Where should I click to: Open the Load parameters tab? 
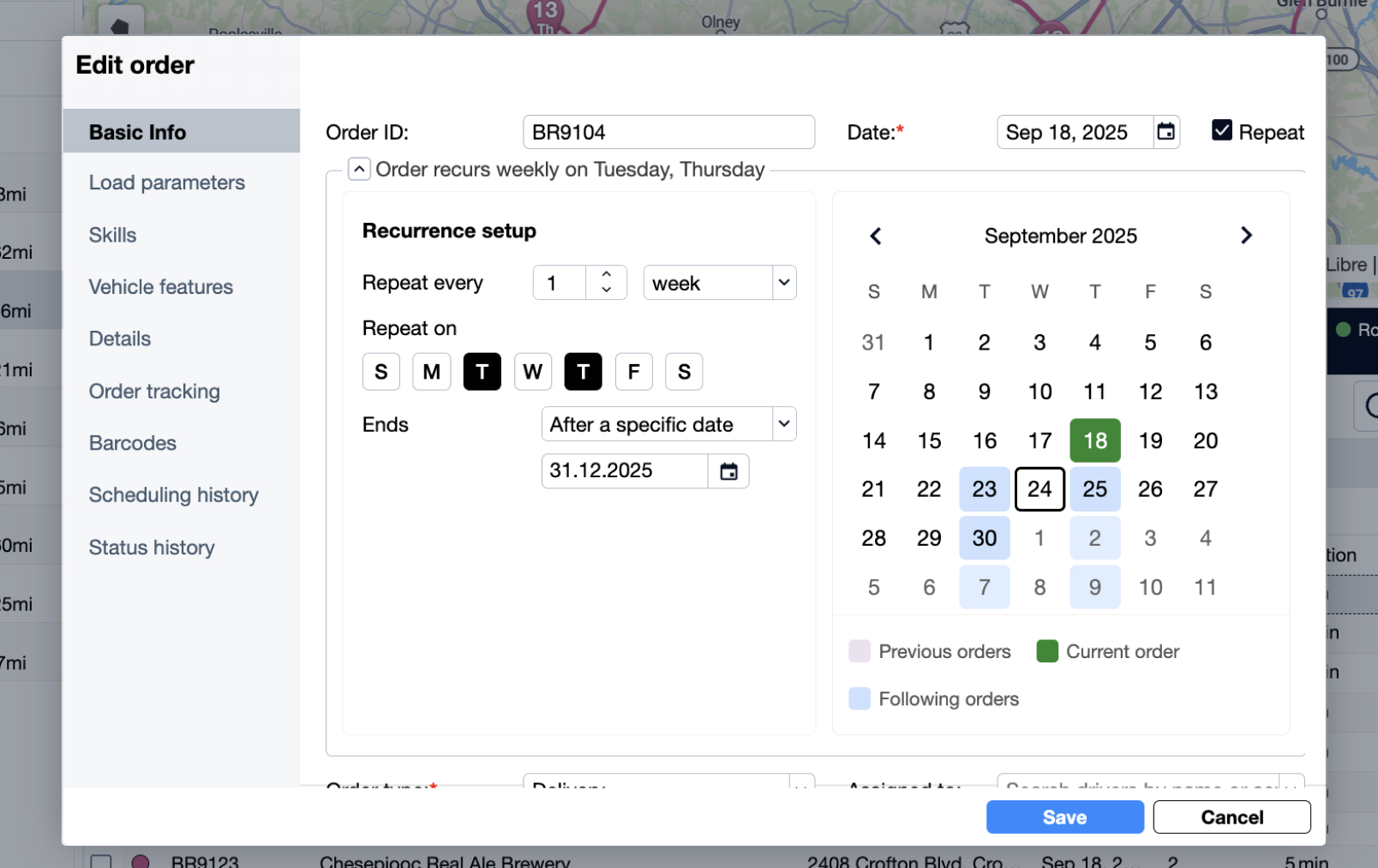[x=167, y=183]
